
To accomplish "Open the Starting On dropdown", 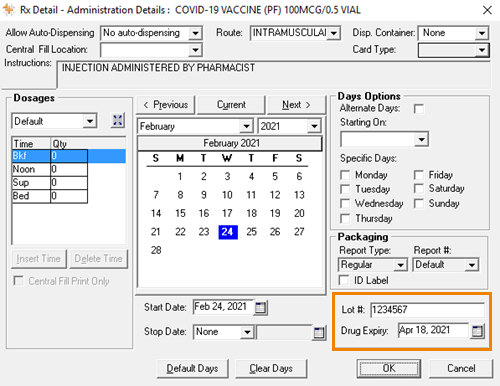I will pyautogui.click(x=421, y=139).
